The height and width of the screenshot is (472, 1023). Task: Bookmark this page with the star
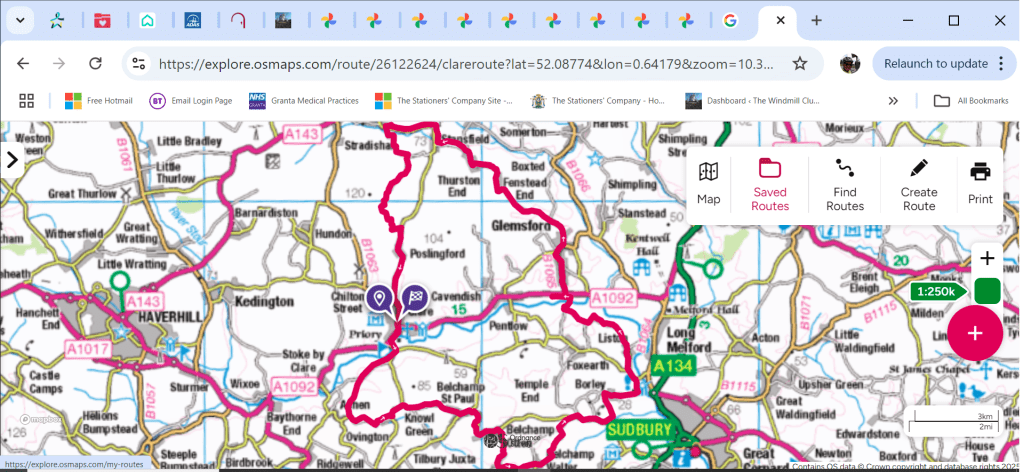[x=800, y=63]
